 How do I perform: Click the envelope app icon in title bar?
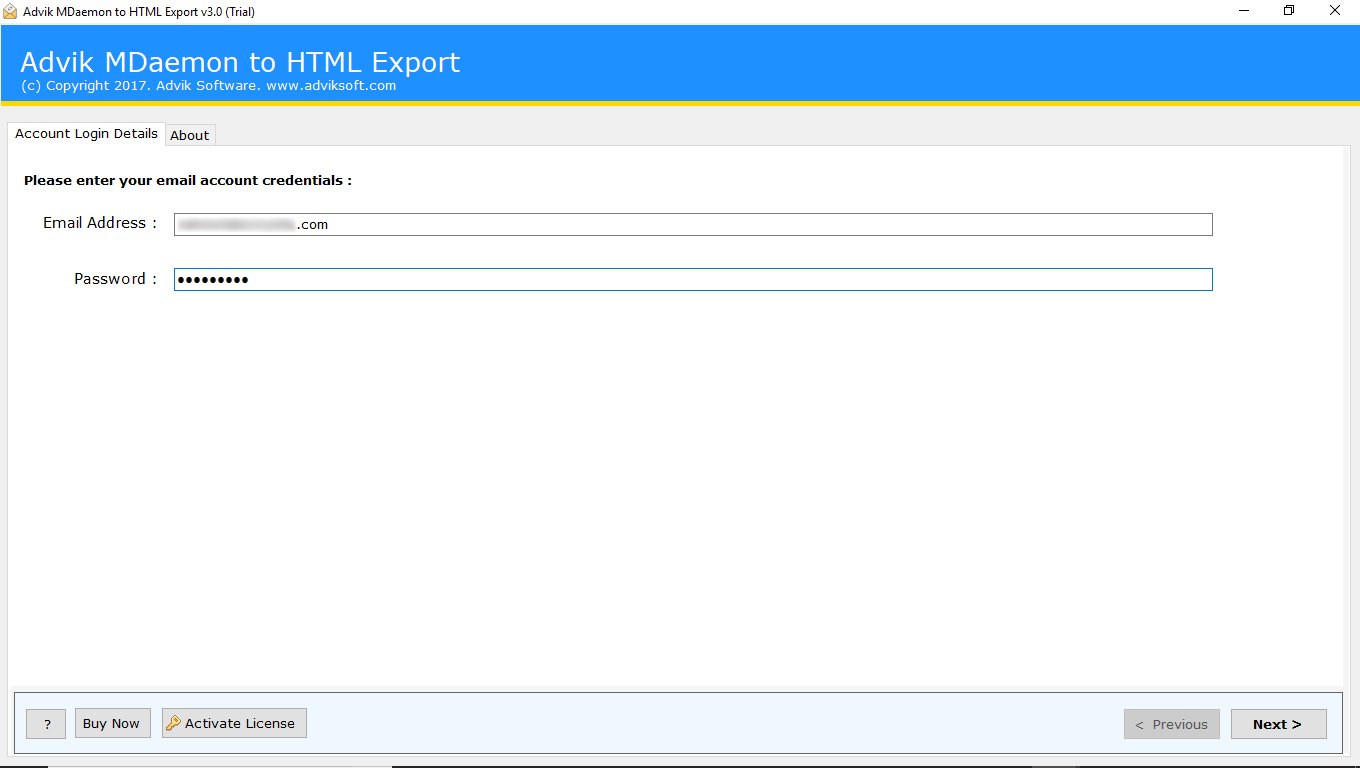tap(10, 11)
